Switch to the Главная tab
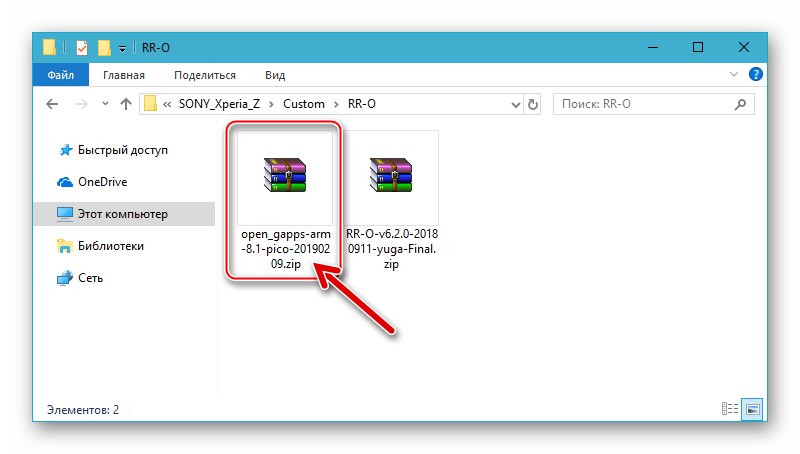Screen dimensions: 800x454 pos(124,75)
